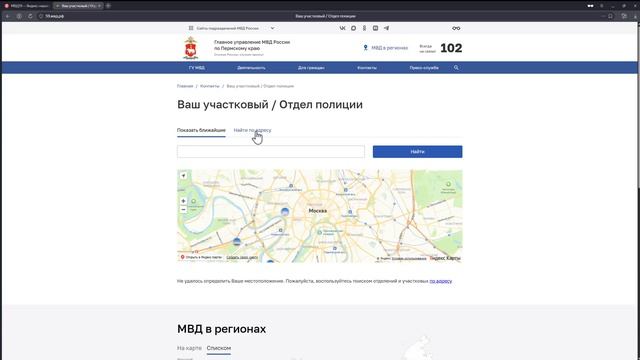Click the browser button between back and reload
The width and height of the screenshot is (640, 360).
(x=19, y=16)
